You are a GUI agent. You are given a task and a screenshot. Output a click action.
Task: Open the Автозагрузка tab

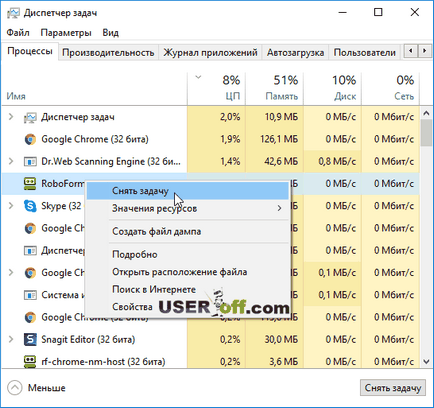click(x=295, y=53)
